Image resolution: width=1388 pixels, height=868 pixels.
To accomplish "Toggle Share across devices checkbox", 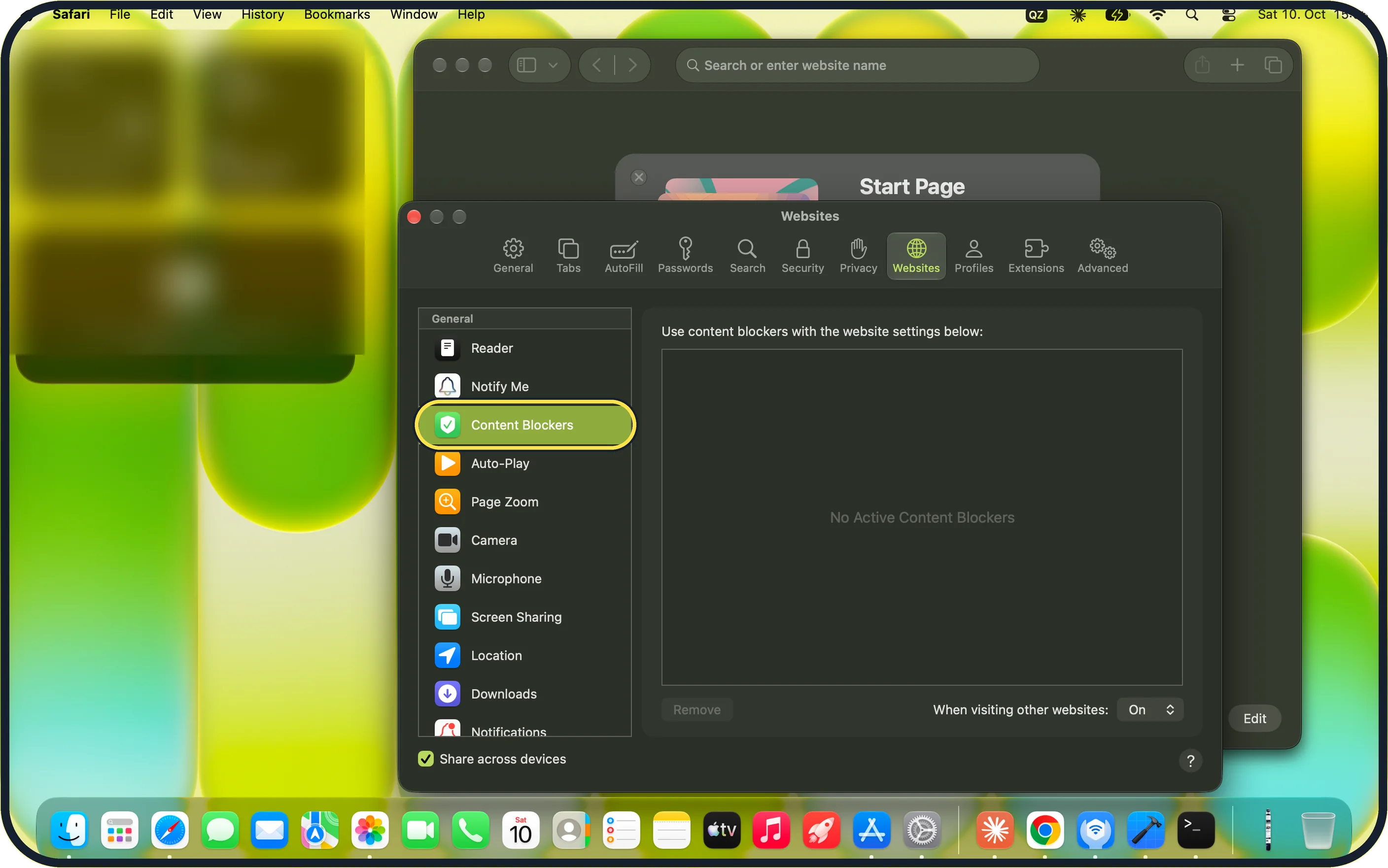I will [425, 759].
